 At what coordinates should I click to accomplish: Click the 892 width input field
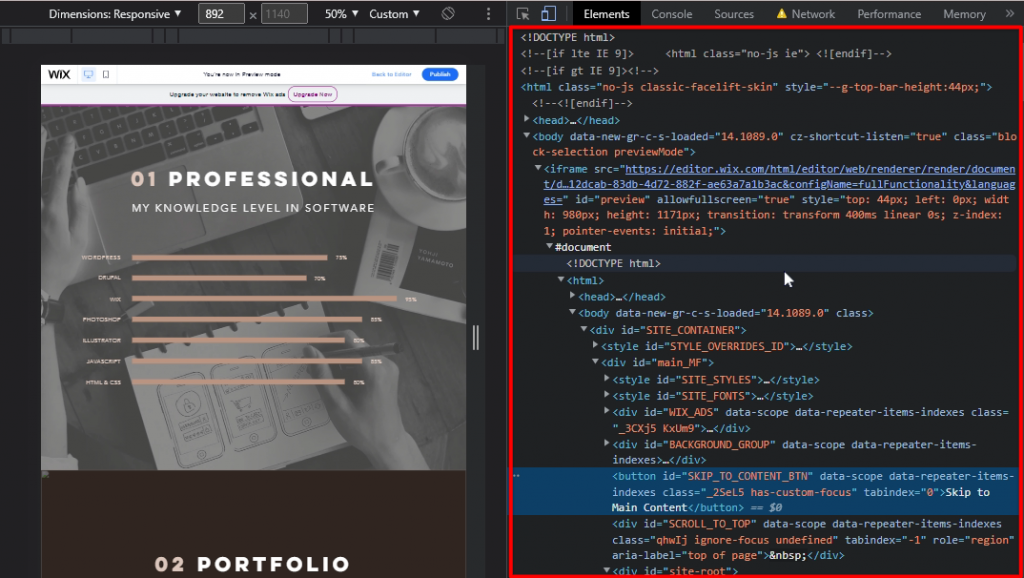click(221, 13)
